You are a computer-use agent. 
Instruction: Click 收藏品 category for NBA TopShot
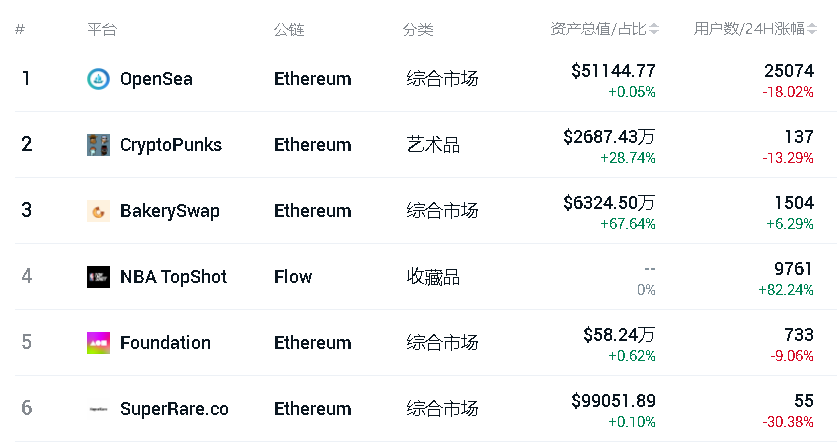(x=433, y=277)
